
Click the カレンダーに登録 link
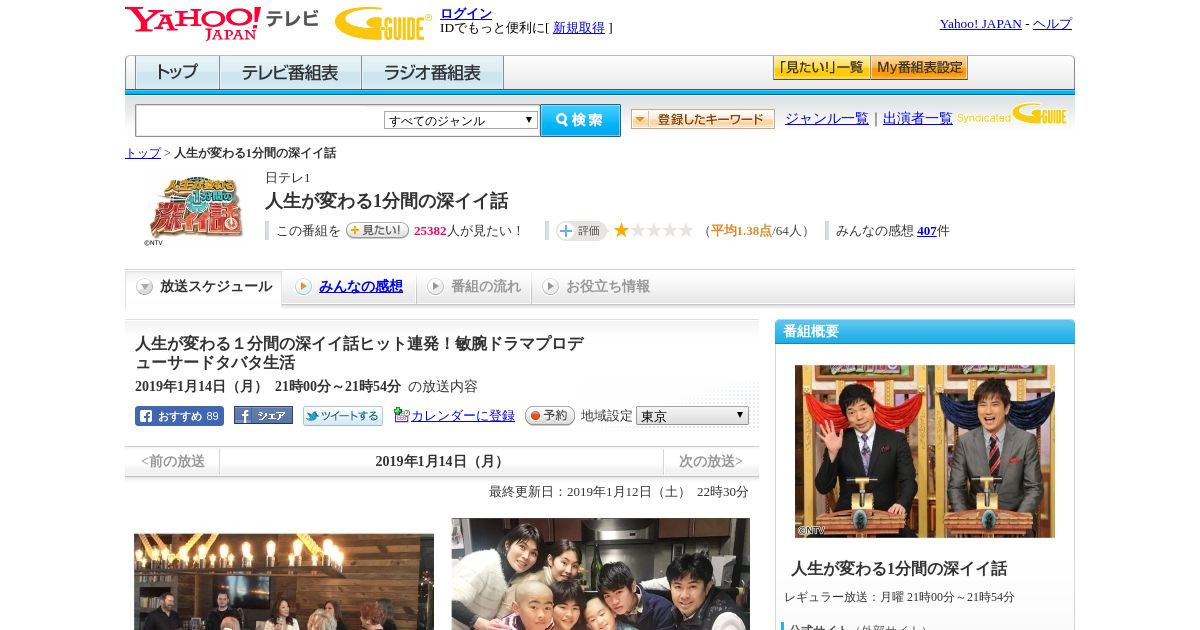pyautogui.click(x=463, y=415)
